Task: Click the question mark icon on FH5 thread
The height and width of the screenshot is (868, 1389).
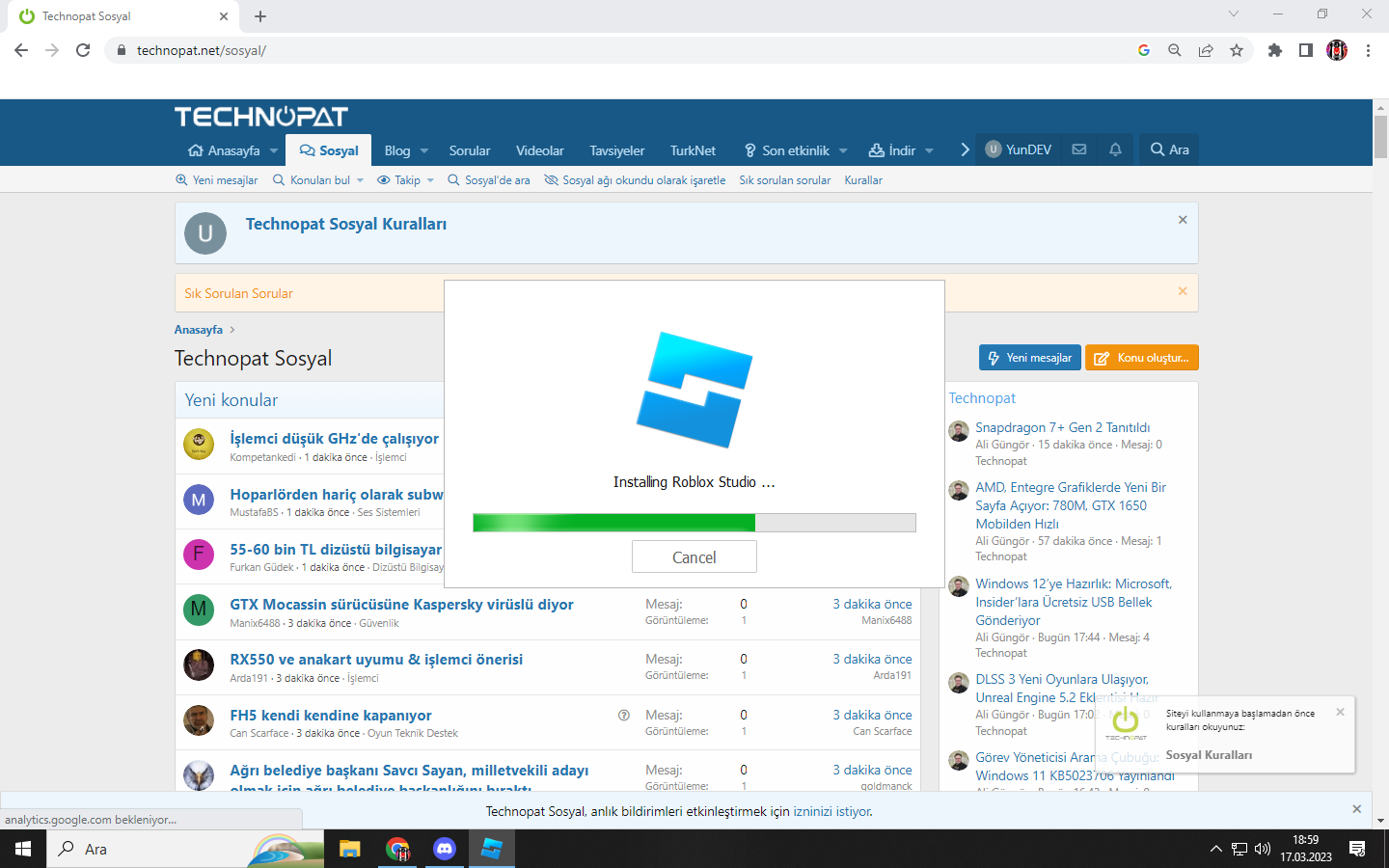Action: pos(624,716)
